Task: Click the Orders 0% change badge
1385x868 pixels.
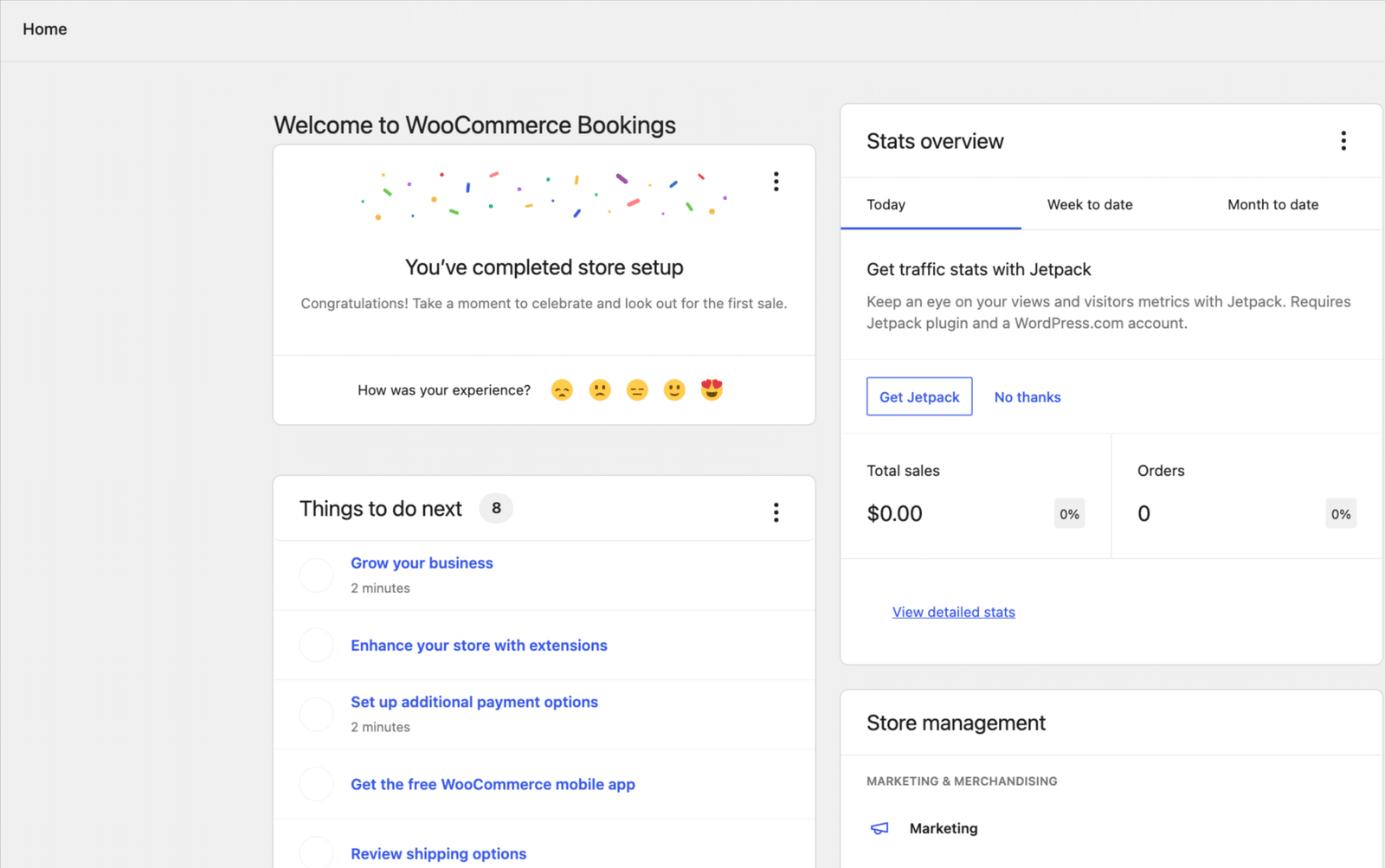Action: click(x=1341, y=514)
